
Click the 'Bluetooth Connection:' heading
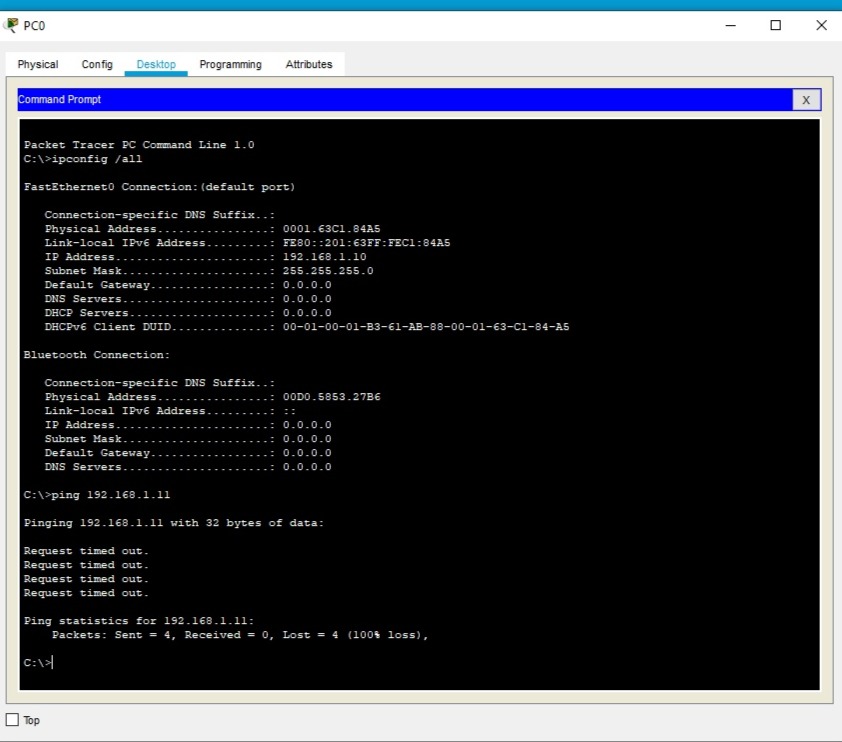(x=97, y=355)
